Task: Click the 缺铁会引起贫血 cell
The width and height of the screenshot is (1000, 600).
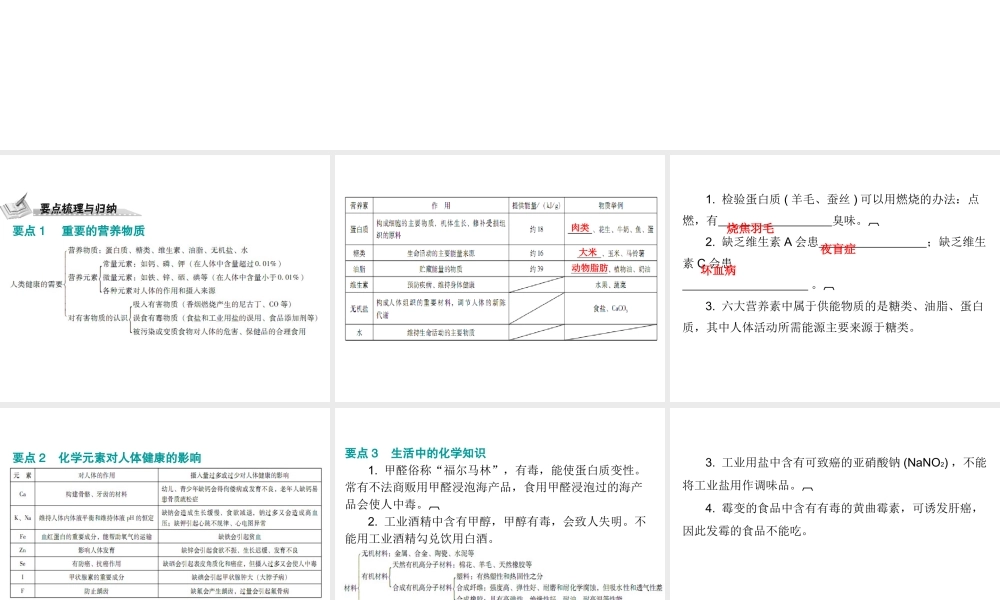Action: pos(240,537)
